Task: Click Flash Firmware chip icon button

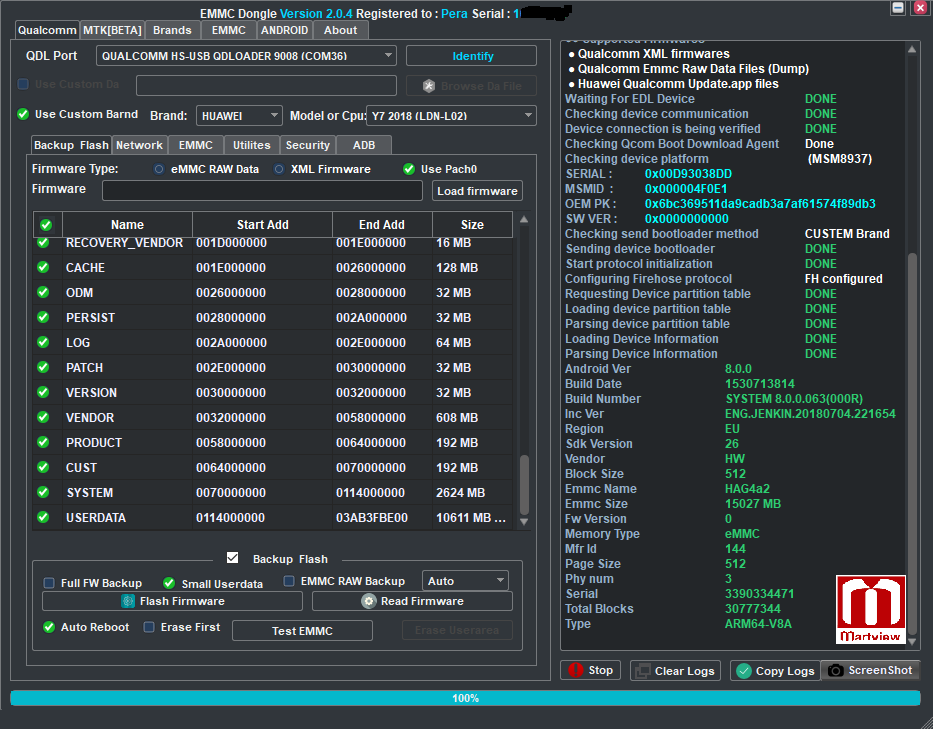Action: 172,601
